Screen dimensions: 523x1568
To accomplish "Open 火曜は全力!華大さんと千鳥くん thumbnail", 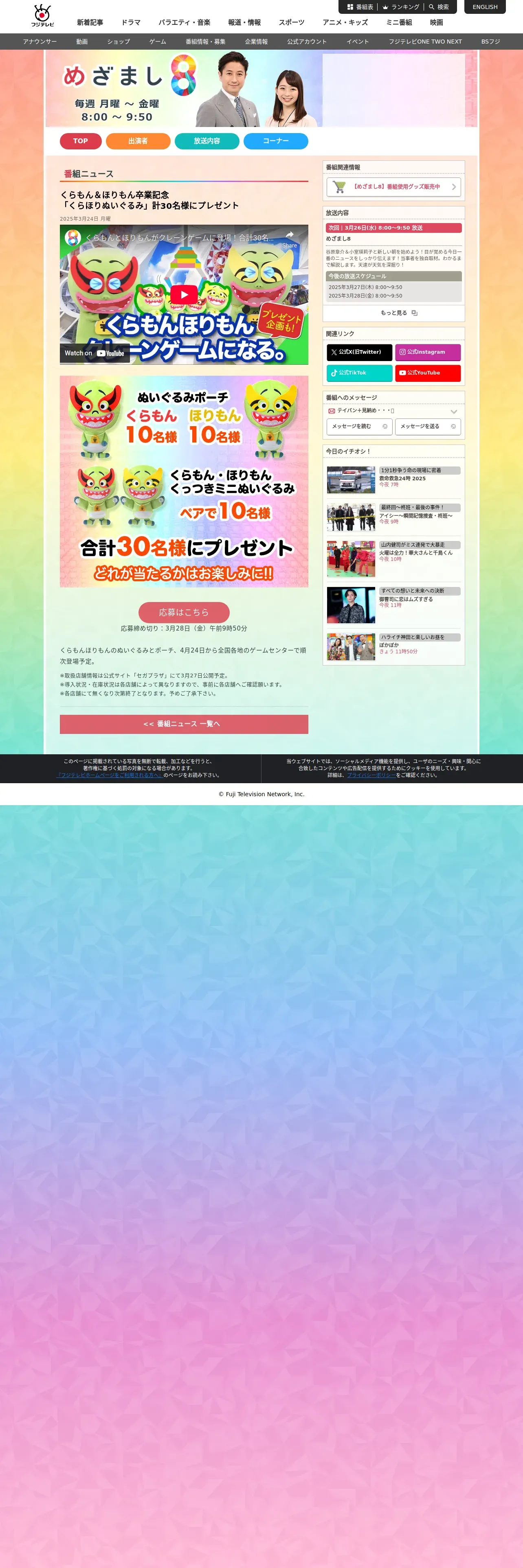I will pyautogui.click(x=351, y=559).
